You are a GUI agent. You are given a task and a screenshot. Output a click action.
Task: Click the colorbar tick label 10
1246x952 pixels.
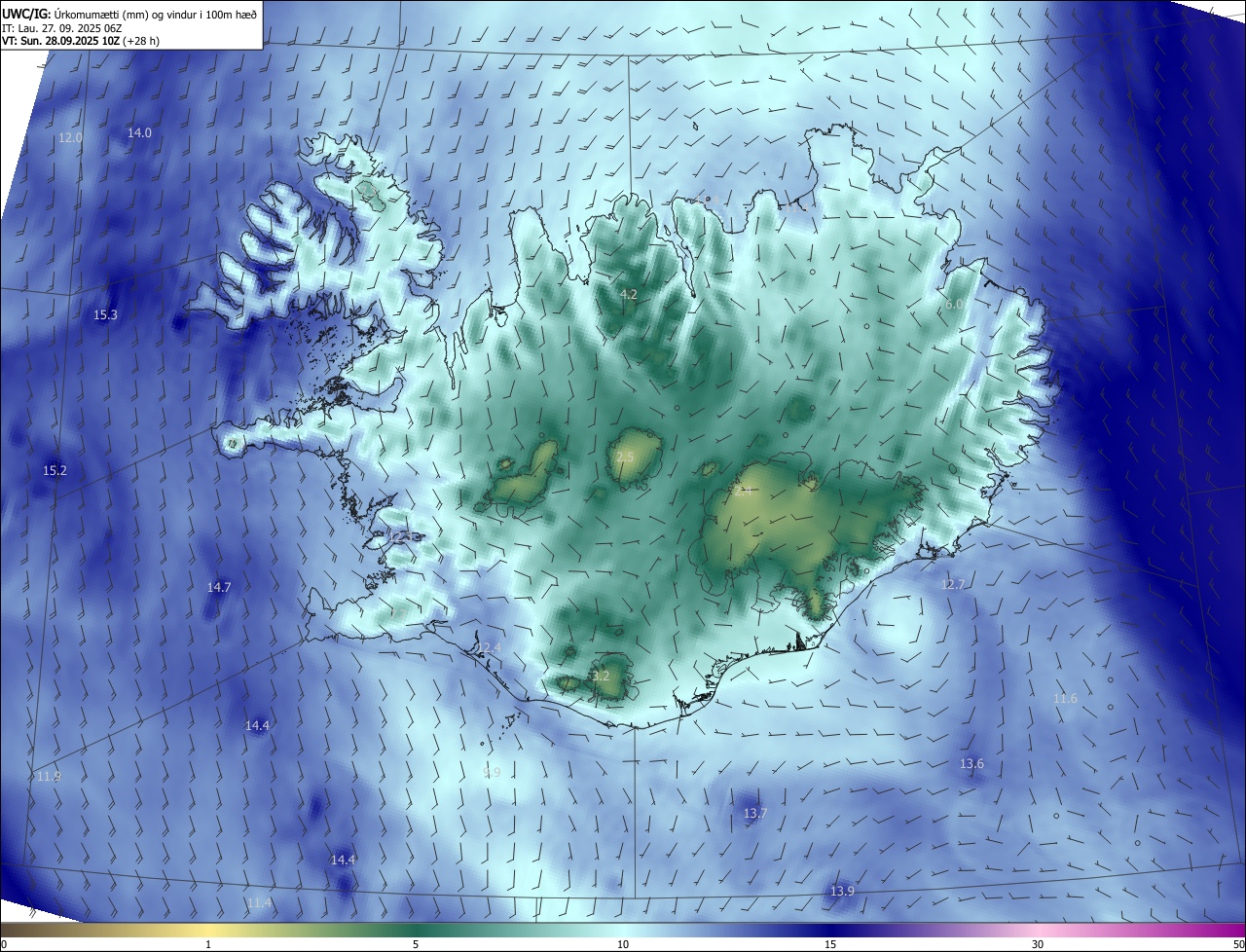point(623,944)
